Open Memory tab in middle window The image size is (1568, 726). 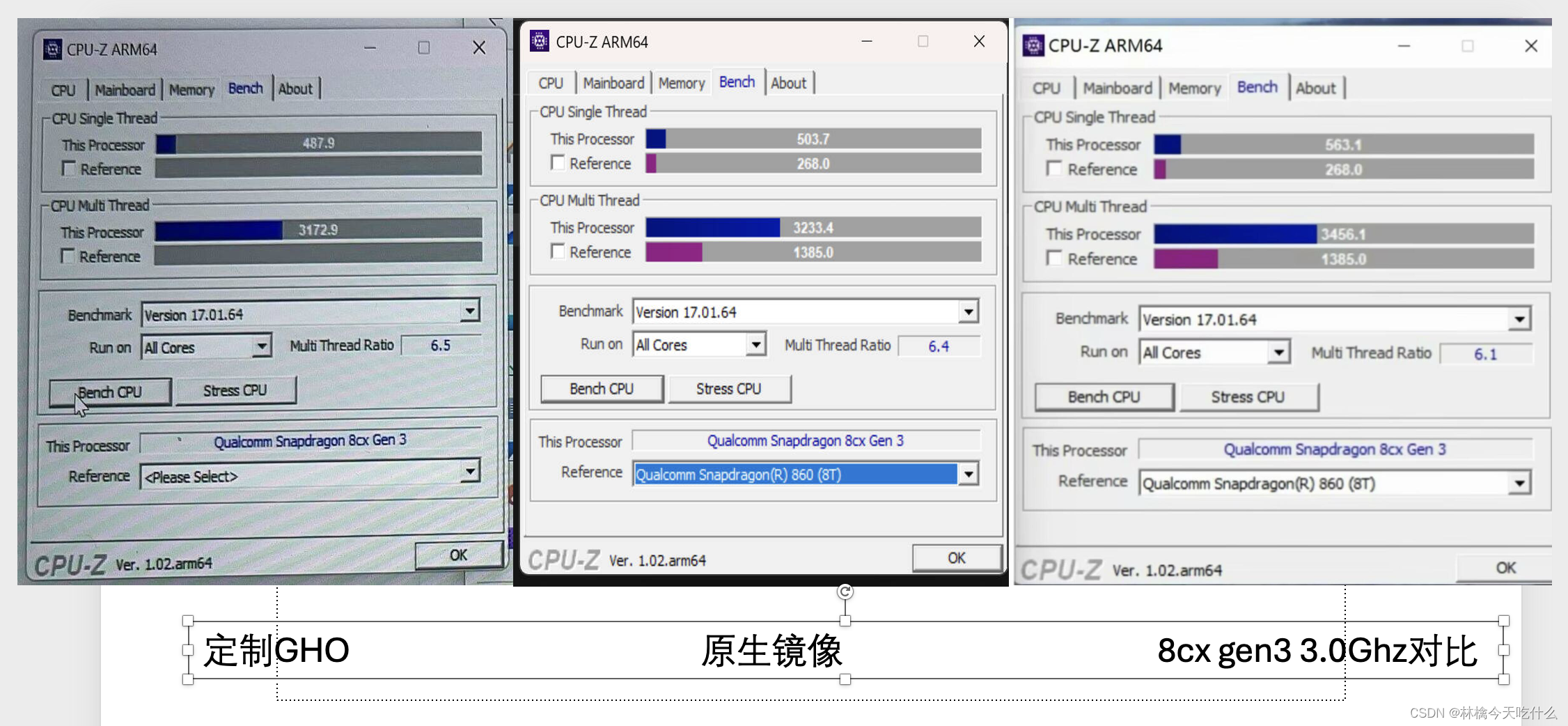click(682, 83)
